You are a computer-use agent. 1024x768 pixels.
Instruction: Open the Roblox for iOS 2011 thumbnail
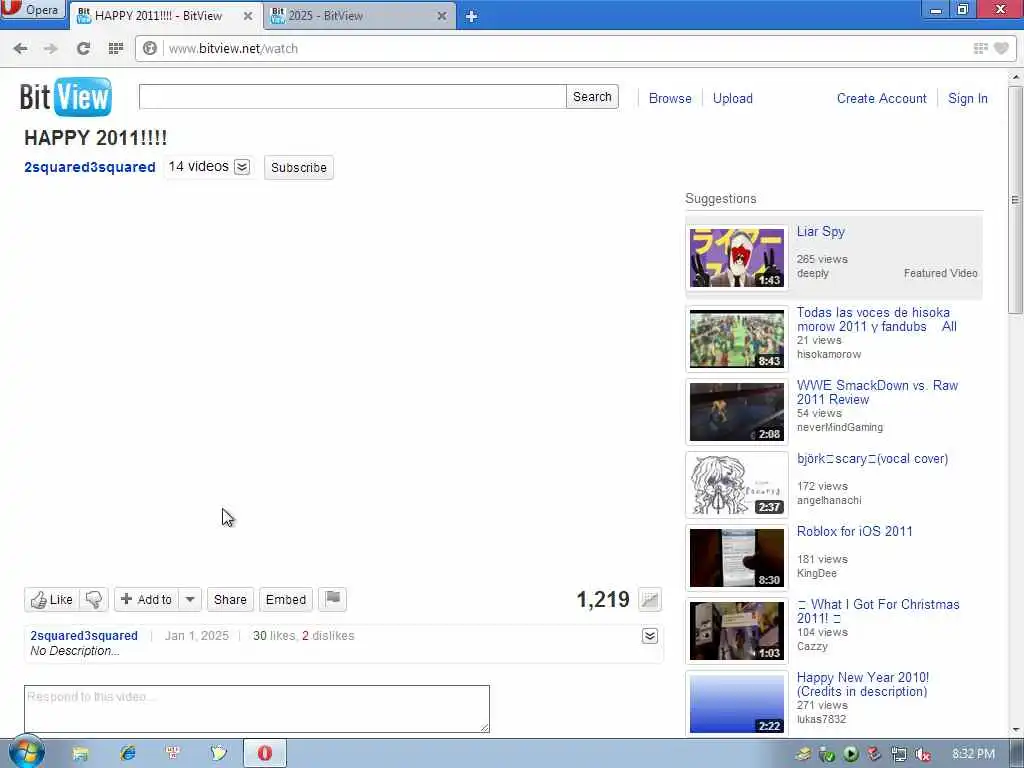[x=737, y=558]
